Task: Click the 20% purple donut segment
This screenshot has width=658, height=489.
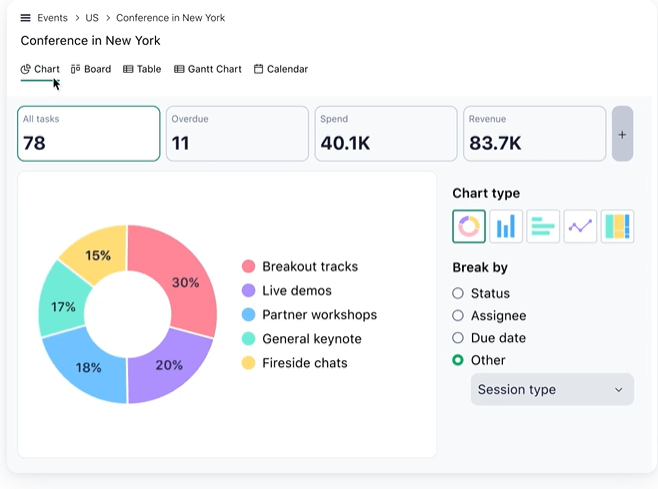Action: click(x=169, y=365)
